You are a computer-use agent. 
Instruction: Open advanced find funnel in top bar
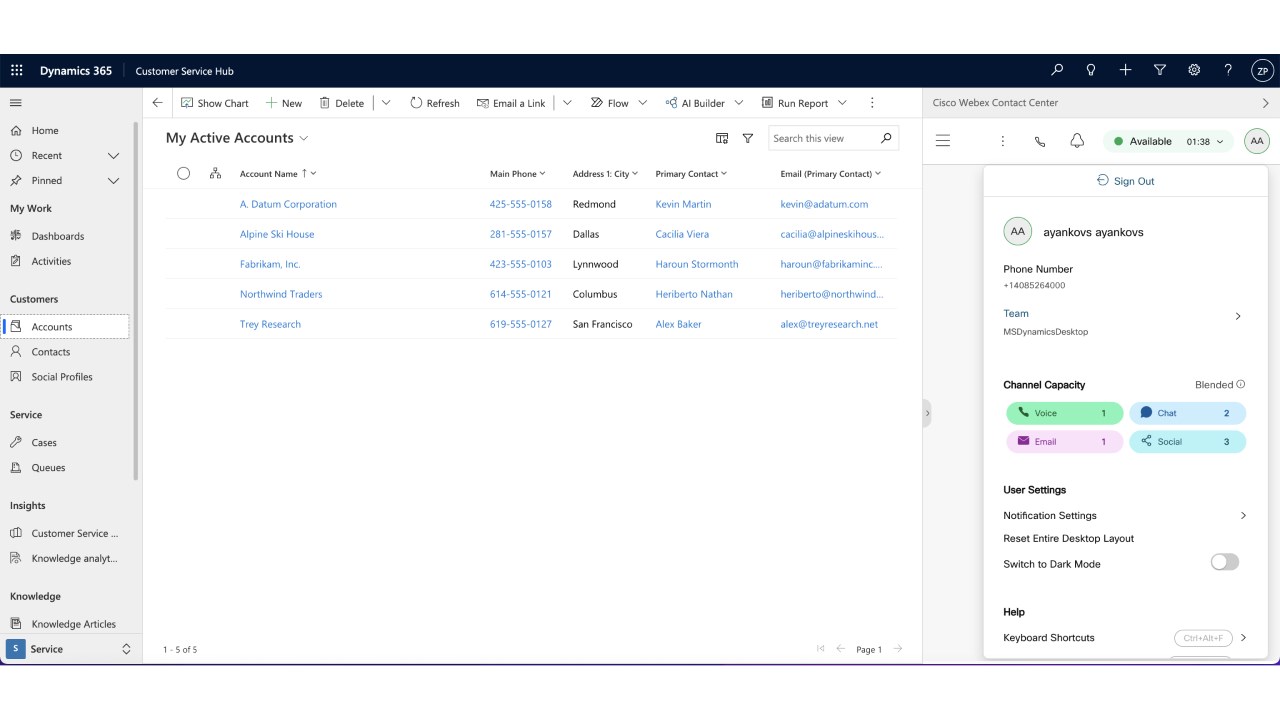click(x=1160, y=70)
